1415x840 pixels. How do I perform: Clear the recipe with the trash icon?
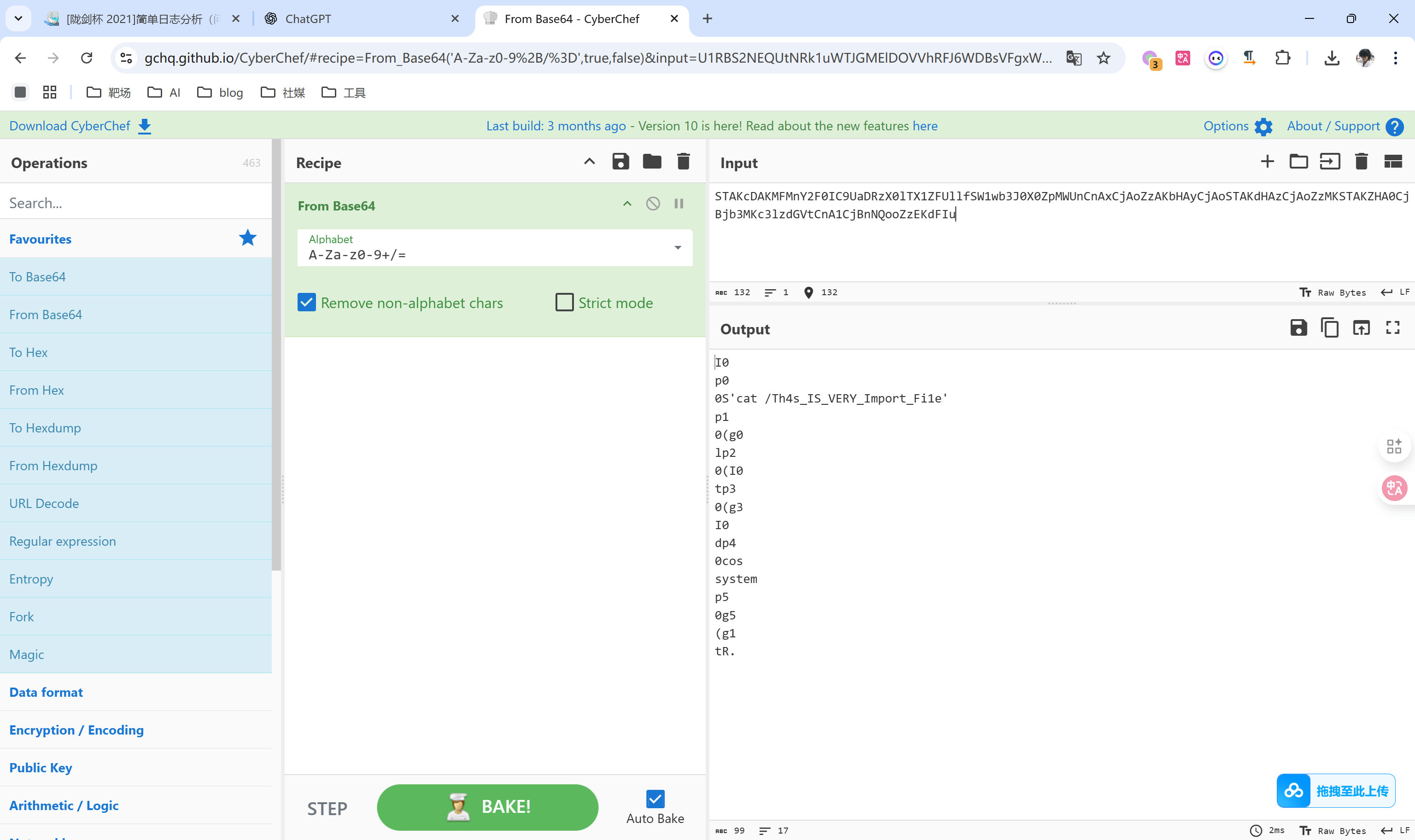click(683, 162)
